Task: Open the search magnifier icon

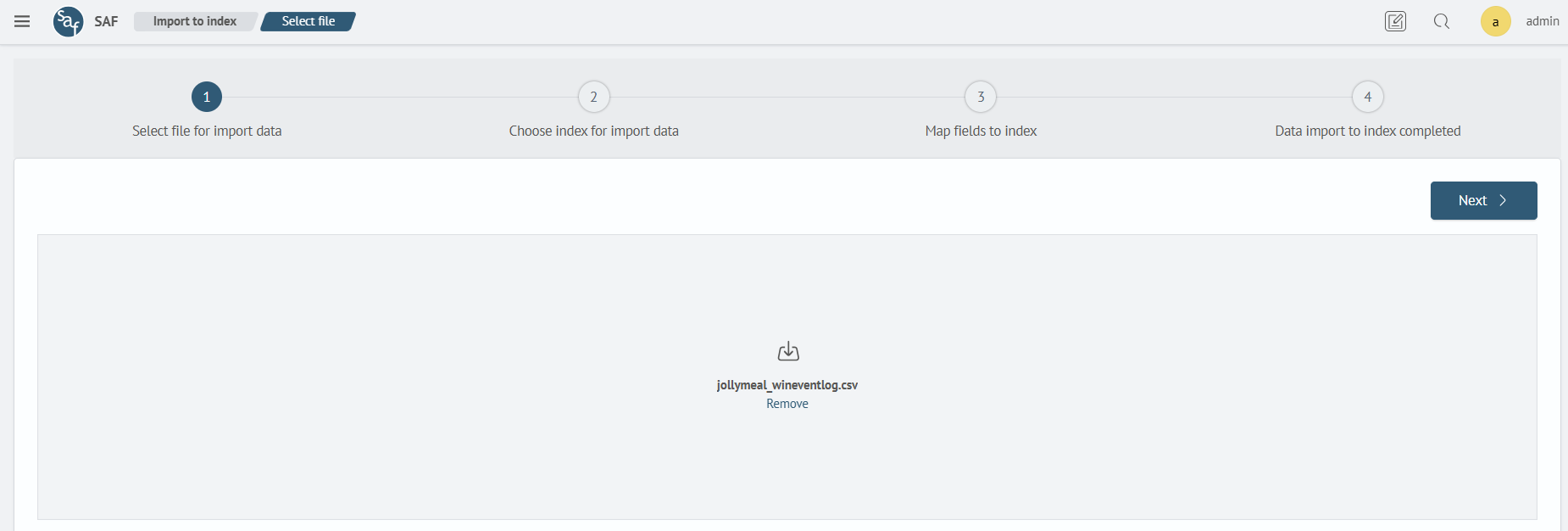Action: [x=1442, y=21]
